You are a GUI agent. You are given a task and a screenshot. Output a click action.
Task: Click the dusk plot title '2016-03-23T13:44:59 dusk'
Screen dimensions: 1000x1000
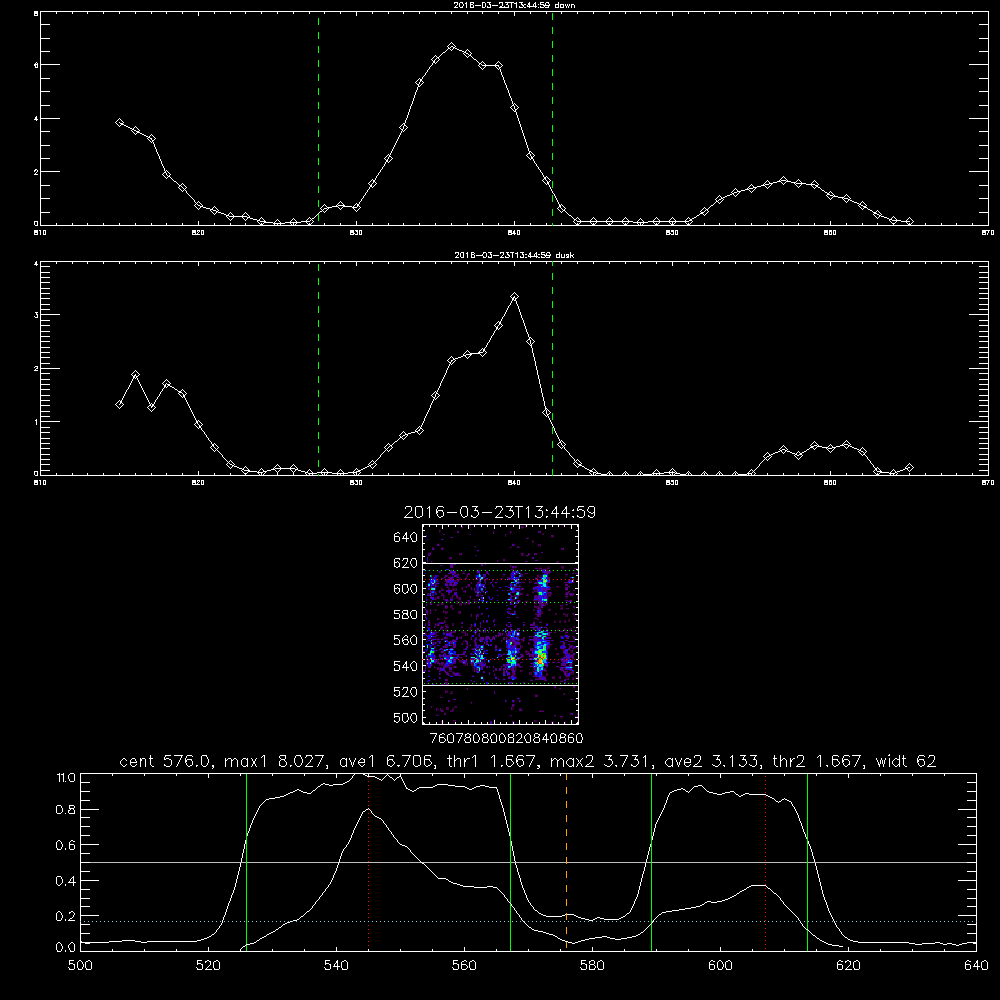[514, 255]
